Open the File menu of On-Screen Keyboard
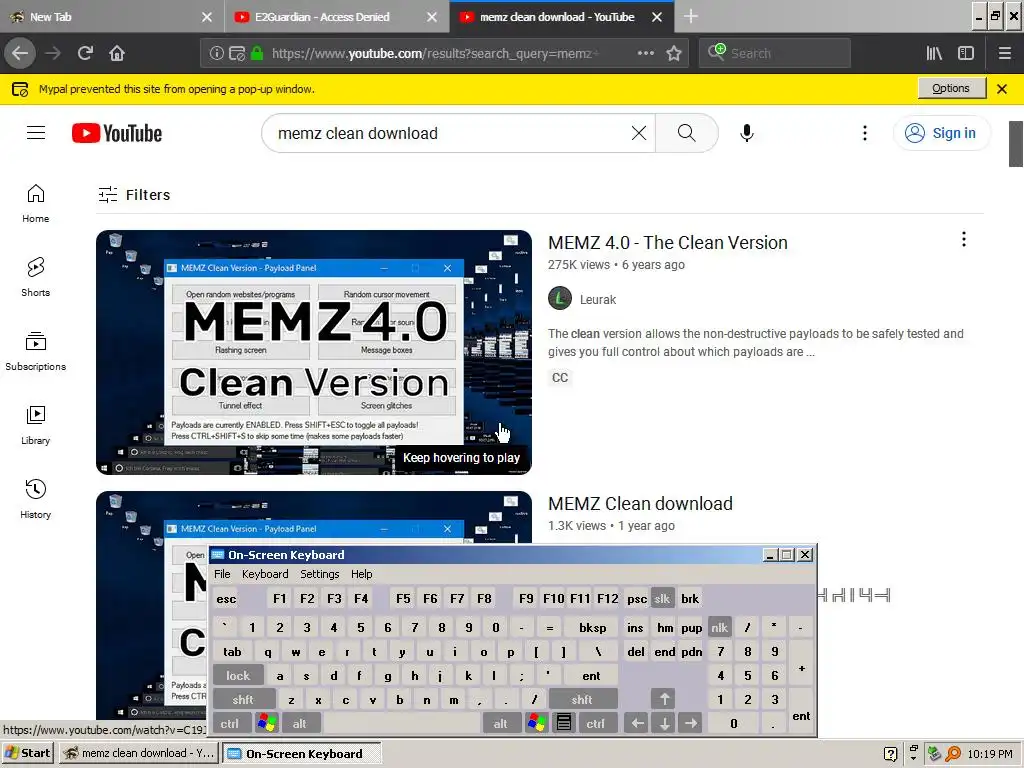The width and height of the screenshot is (1024, 768). 222,574
